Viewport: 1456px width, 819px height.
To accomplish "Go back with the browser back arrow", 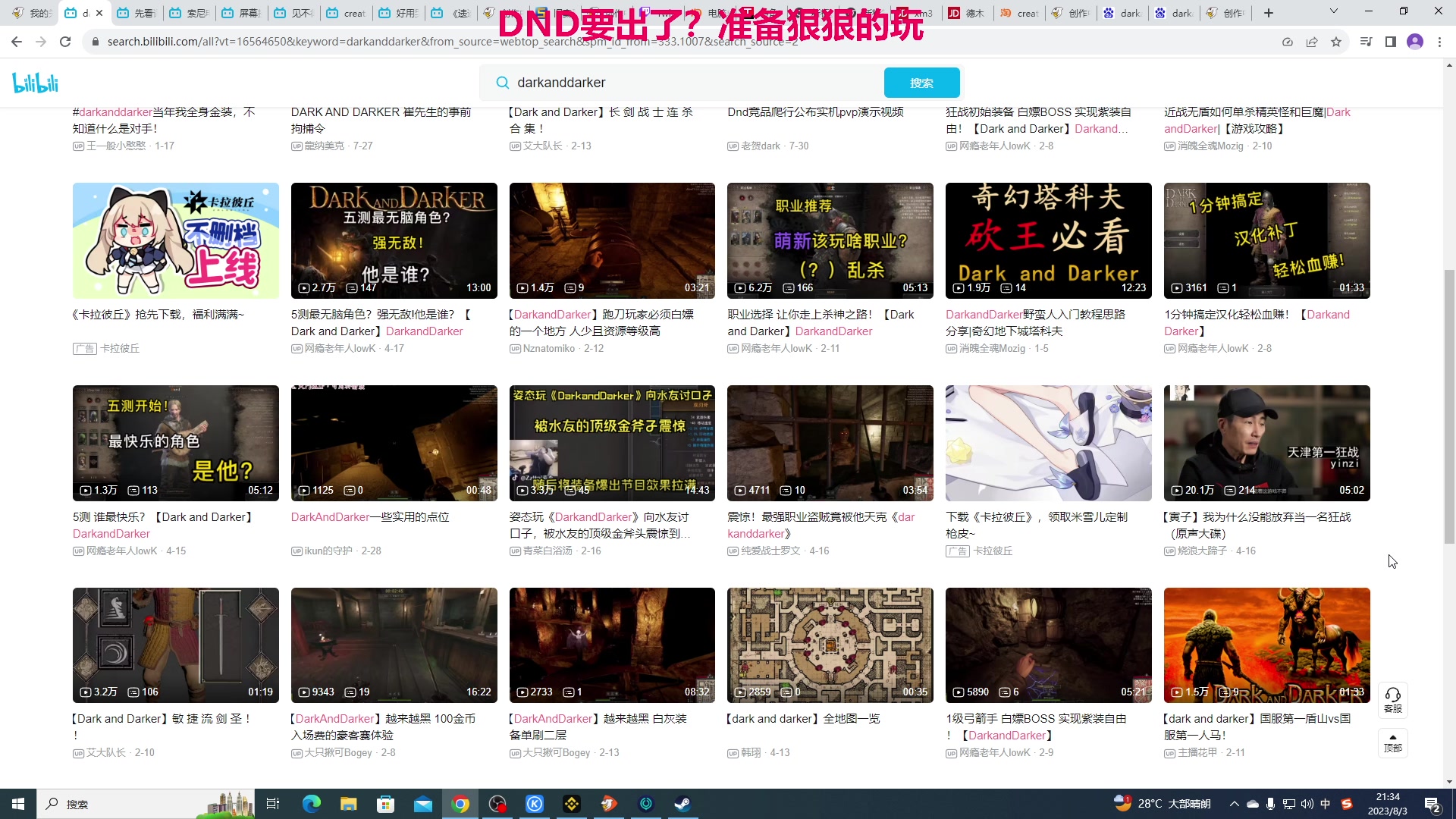I will pyautogui.click(x=17, y=42).
